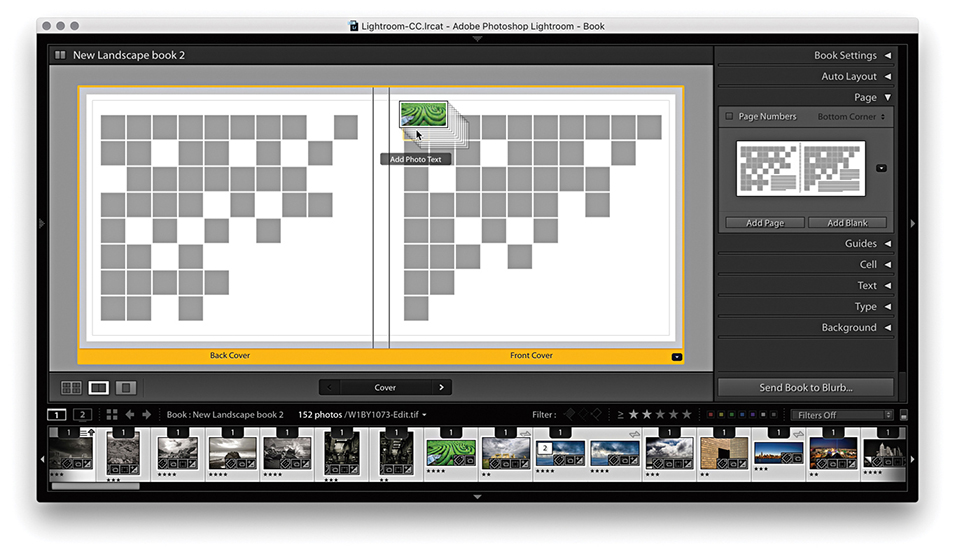
Task: Click the Add Blank button
Action: pos(847,223)
